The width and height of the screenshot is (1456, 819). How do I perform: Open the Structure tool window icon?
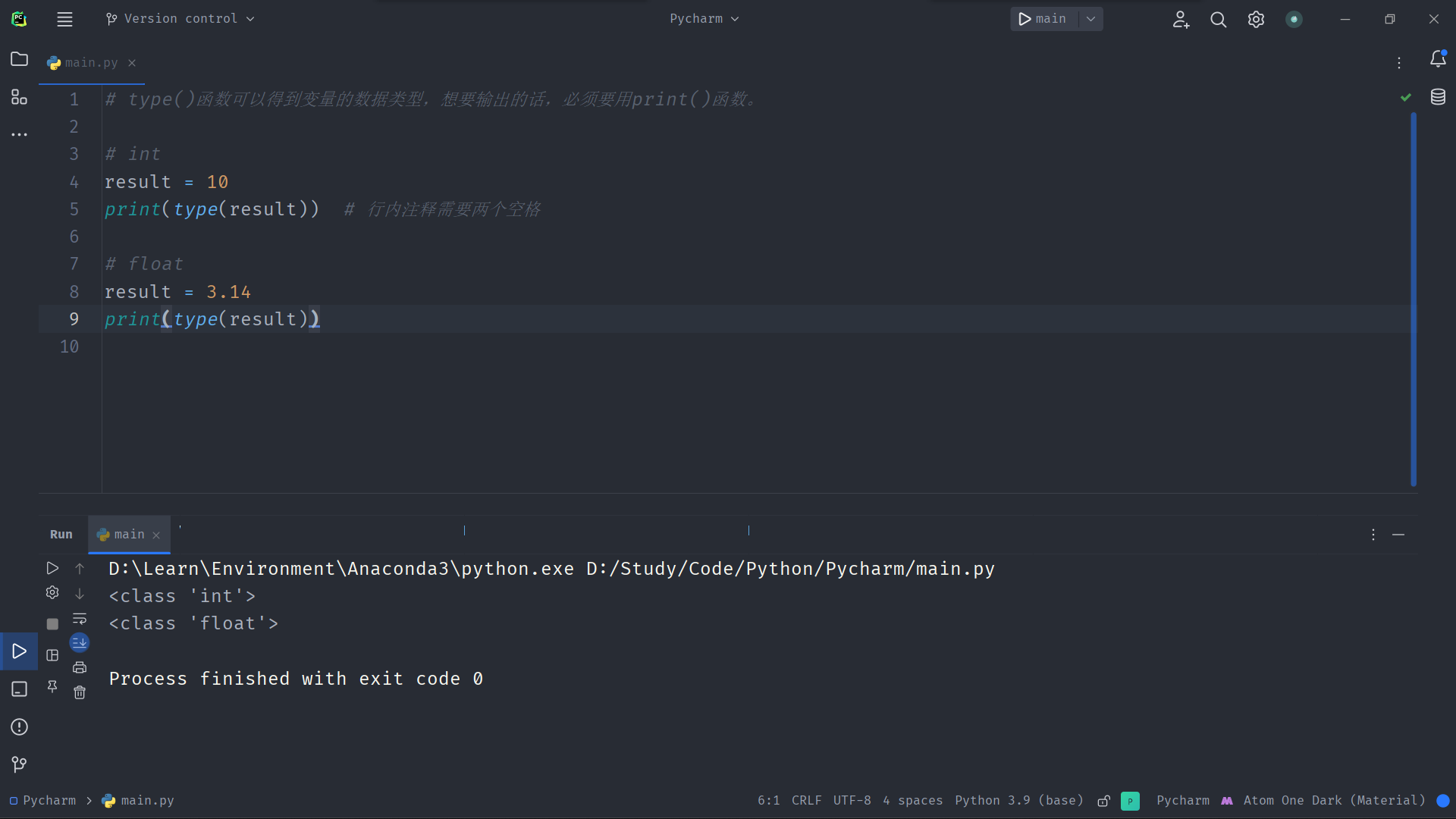point(19,97)
